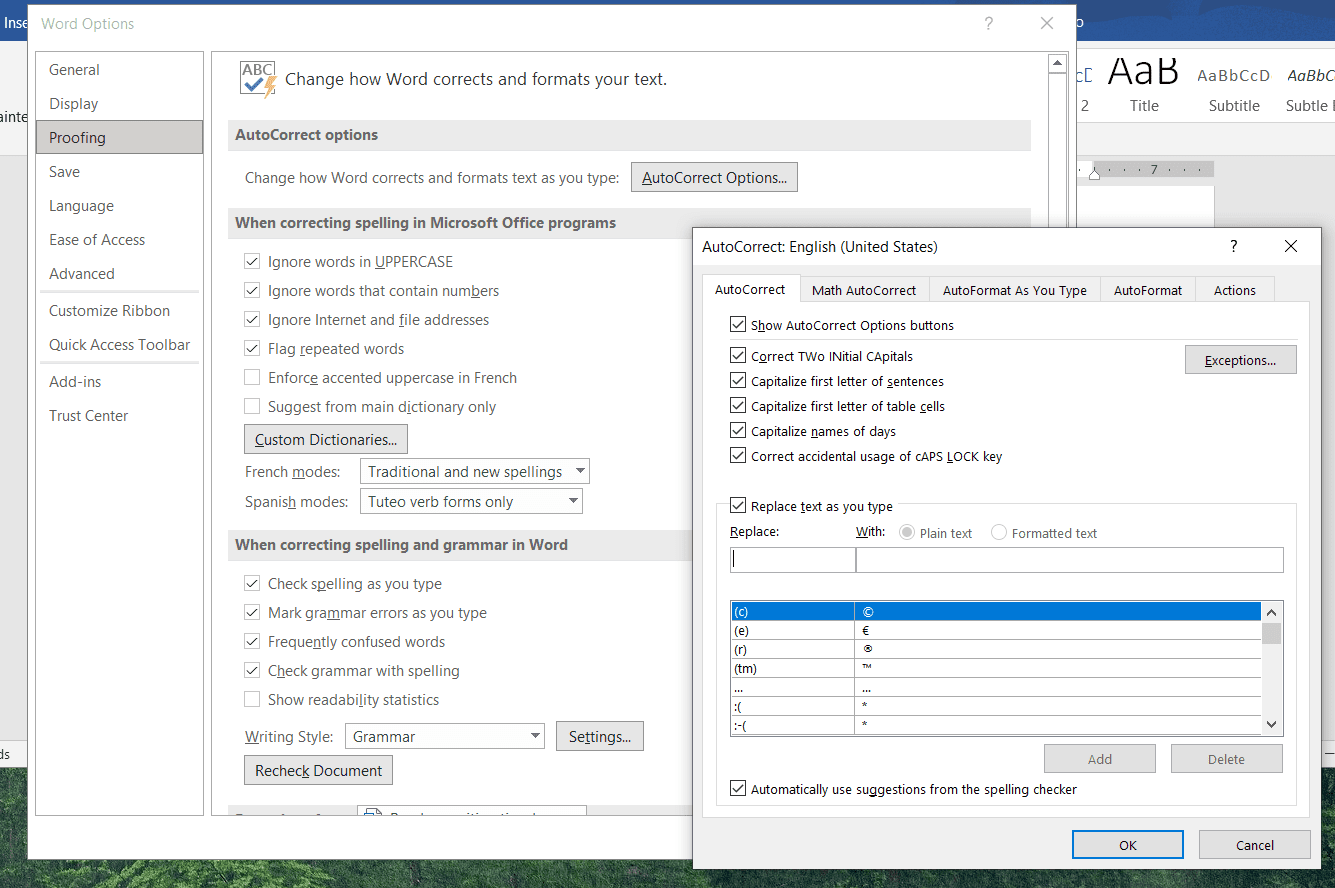
Task: Open the Writing Style dropdown
Action: tap(444, 737)
